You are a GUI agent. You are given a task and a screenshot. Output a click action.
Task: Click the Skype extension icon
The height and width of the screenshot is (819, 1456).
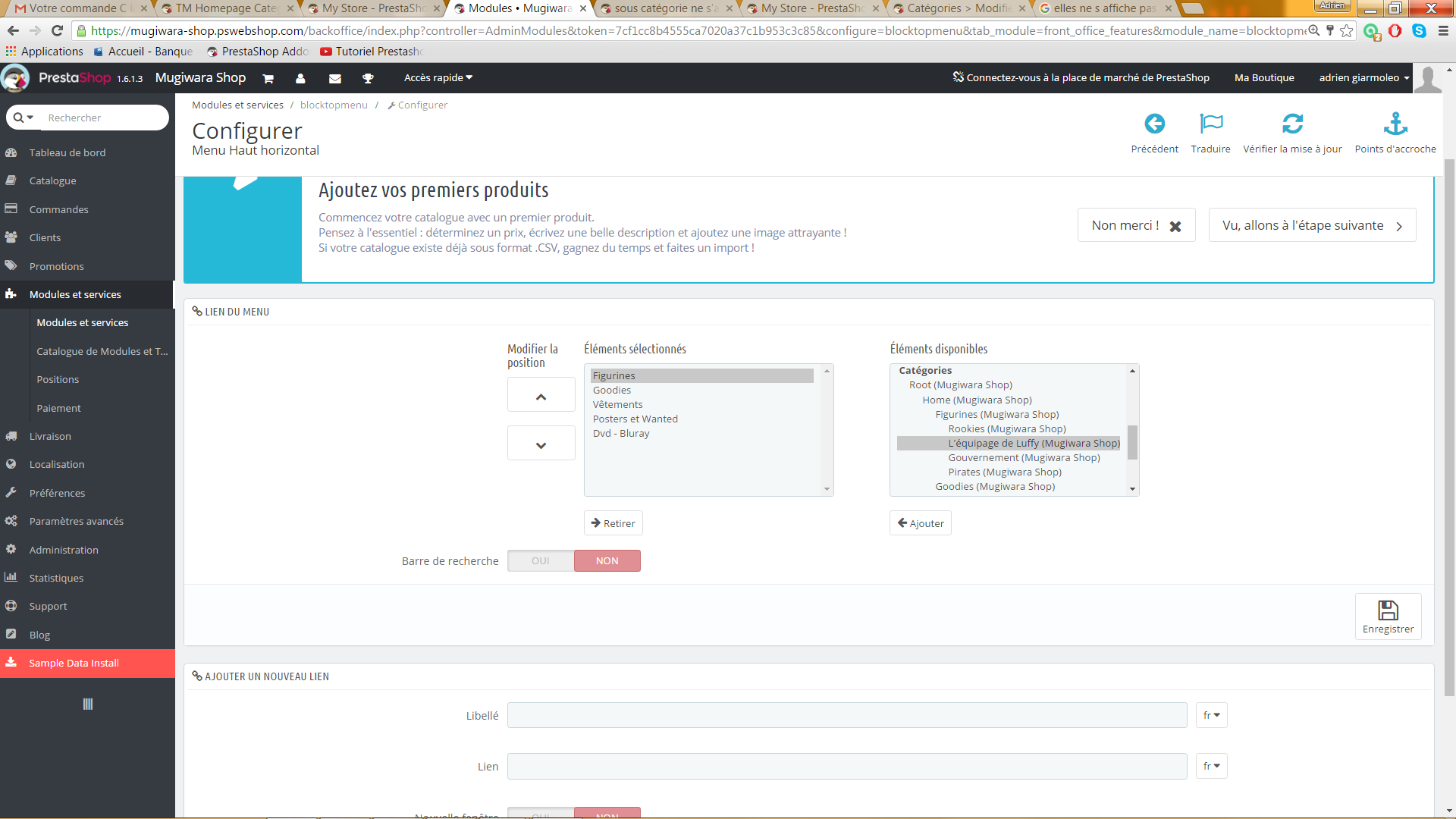1419,31
